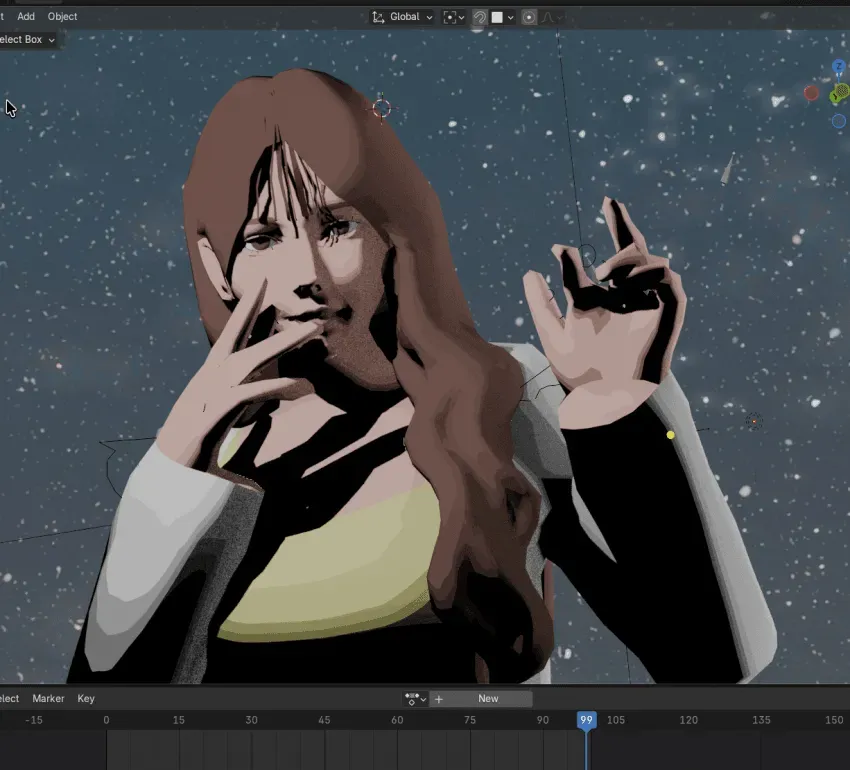
Task: Click the negative Z axis gizmo circle
Action: click(x=839, y=120)
